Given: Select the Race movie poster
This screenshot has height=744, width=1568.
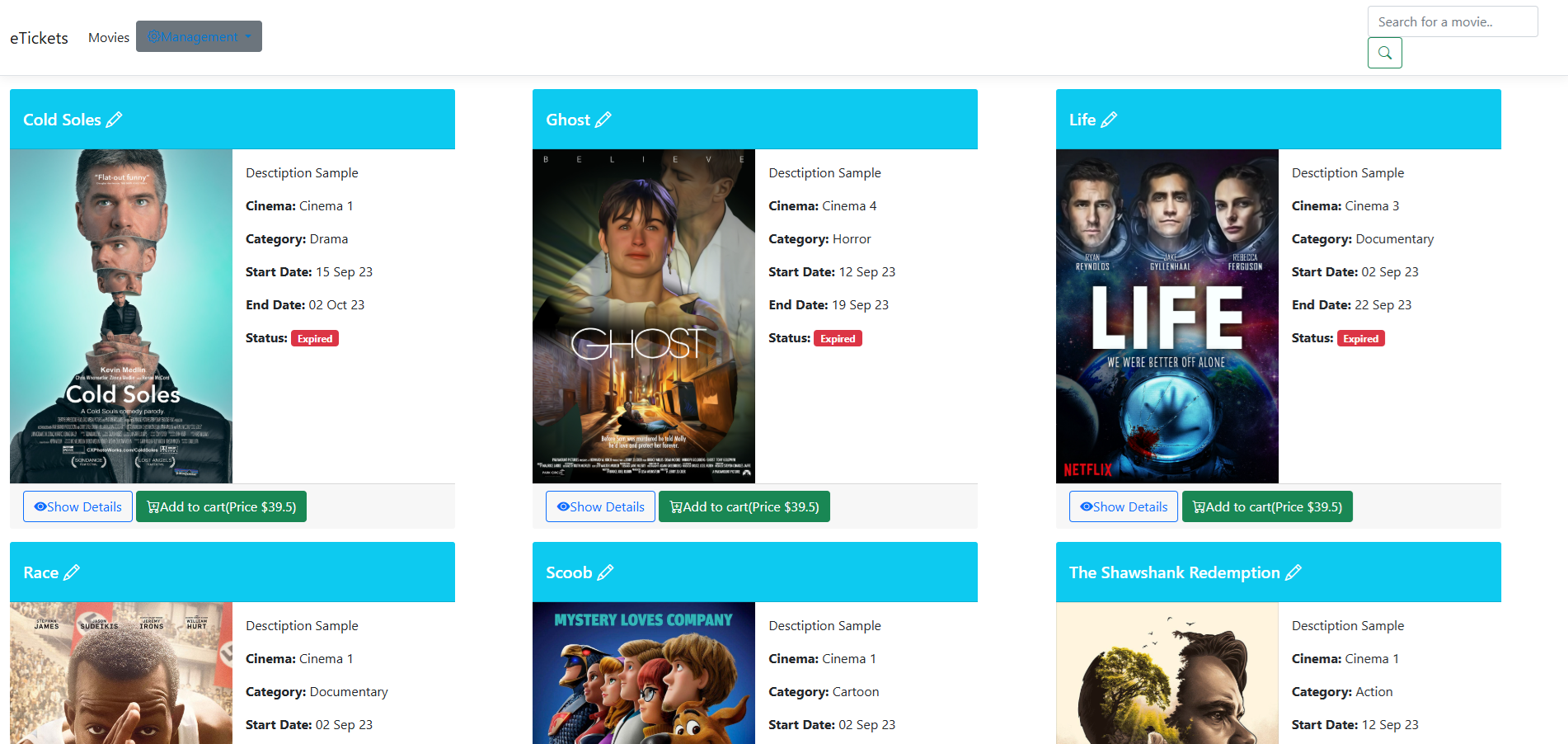Looking at the screenshot, I should 121,673.
